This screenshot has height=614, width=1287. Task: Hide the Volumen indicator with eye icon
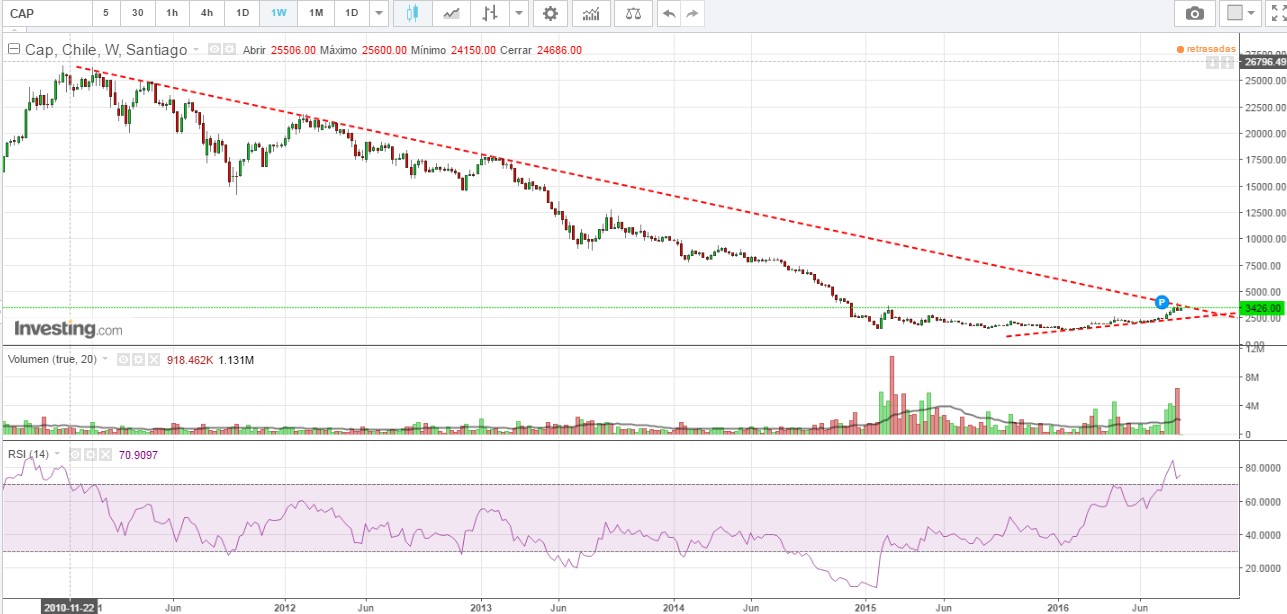[x=123, y=359]
